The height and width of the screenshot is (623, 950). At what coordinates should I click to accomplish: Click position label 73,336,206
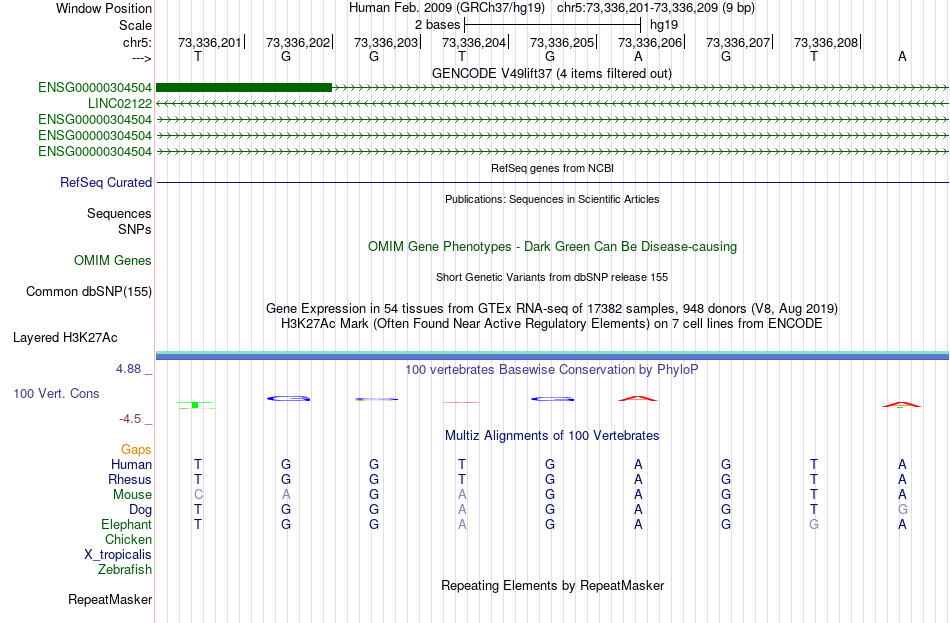[650, 42]
